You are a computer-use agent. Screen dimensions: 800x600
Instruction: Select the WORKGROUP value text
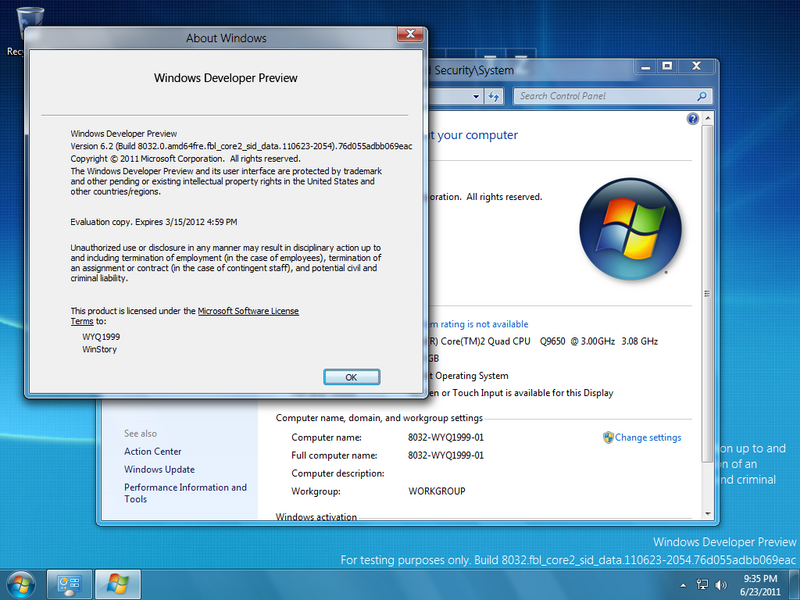437,491
